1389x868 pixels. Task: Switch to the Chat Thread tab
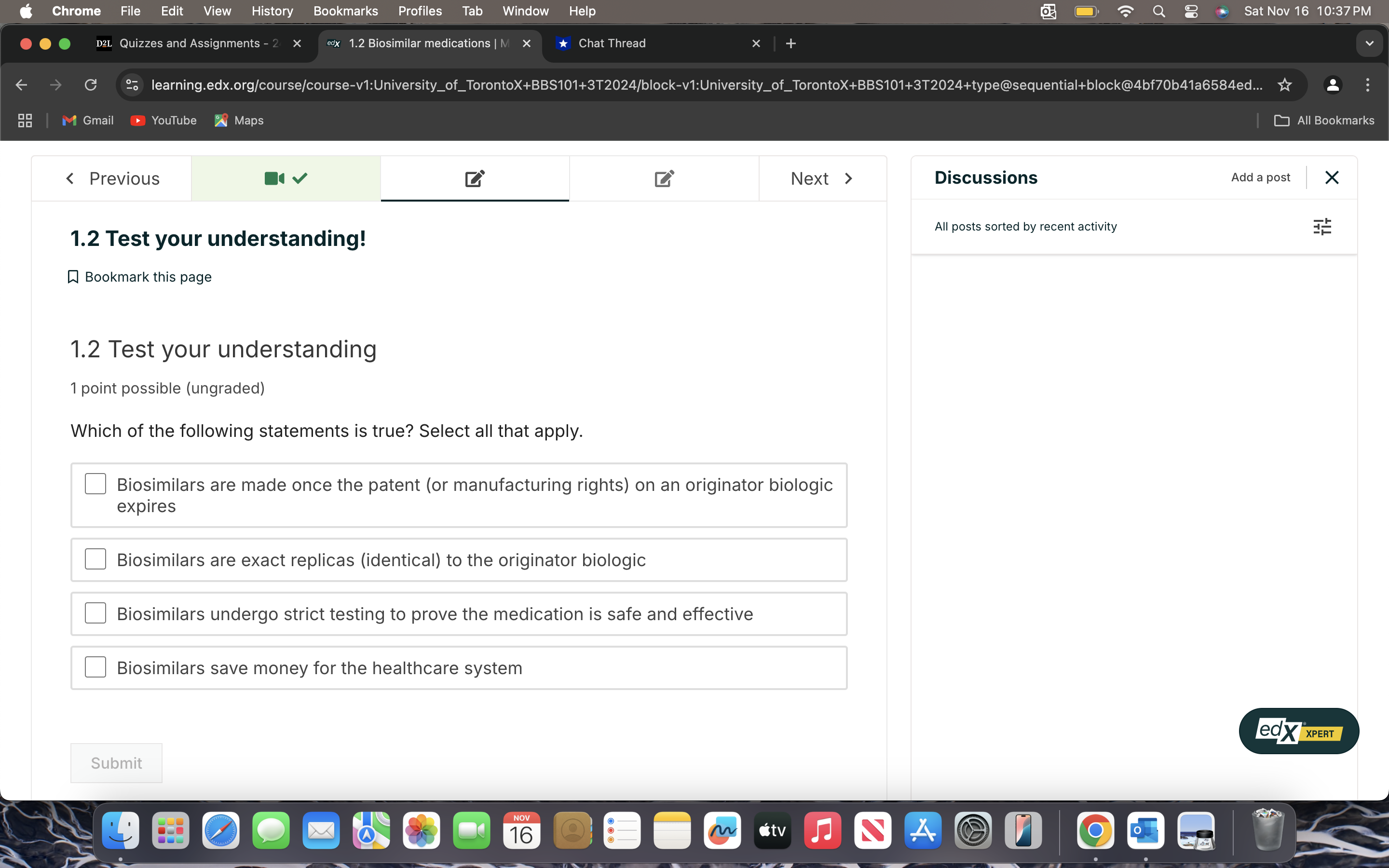(612, 43)
